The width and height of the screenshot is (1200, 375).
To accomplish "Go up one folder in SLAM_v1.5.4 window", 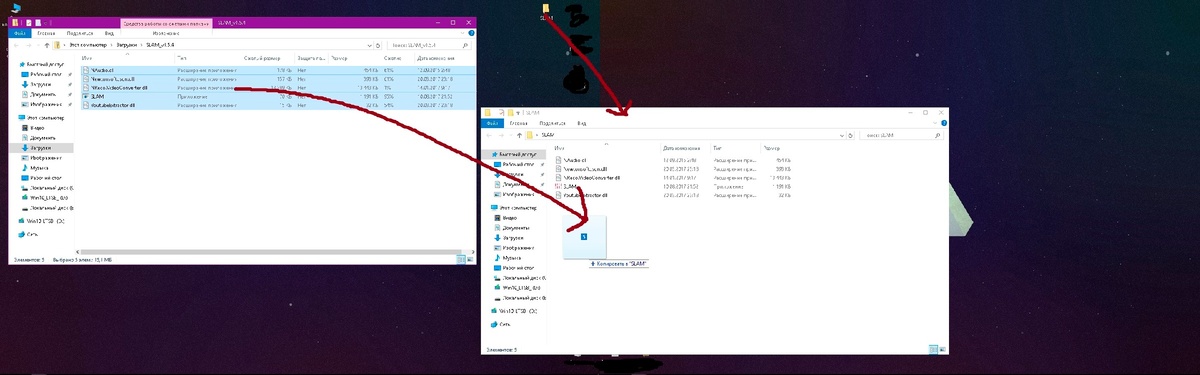I will 46,45.
